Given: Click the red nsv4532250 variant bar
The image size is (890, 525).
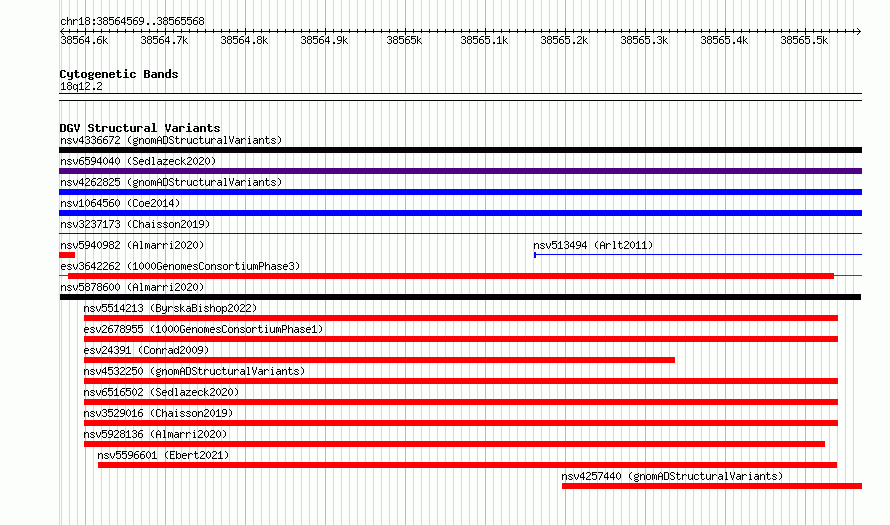Looking at the screenshot, I should pos(461,381).
